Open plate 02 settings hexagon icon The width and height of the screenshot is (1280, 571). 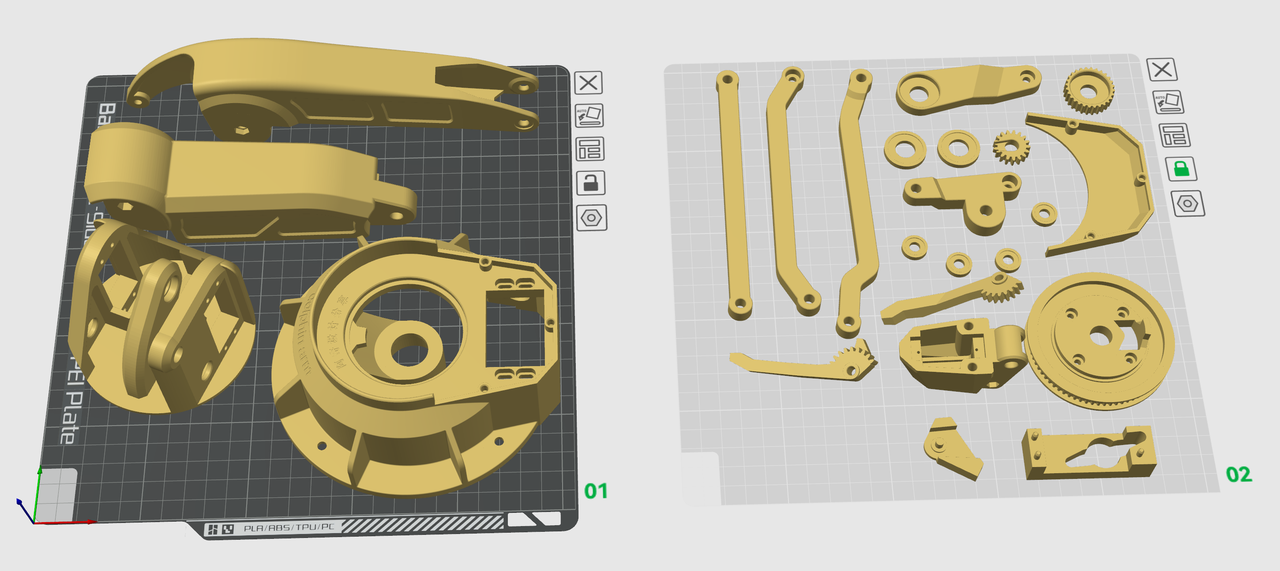[x=1187, y=203]
